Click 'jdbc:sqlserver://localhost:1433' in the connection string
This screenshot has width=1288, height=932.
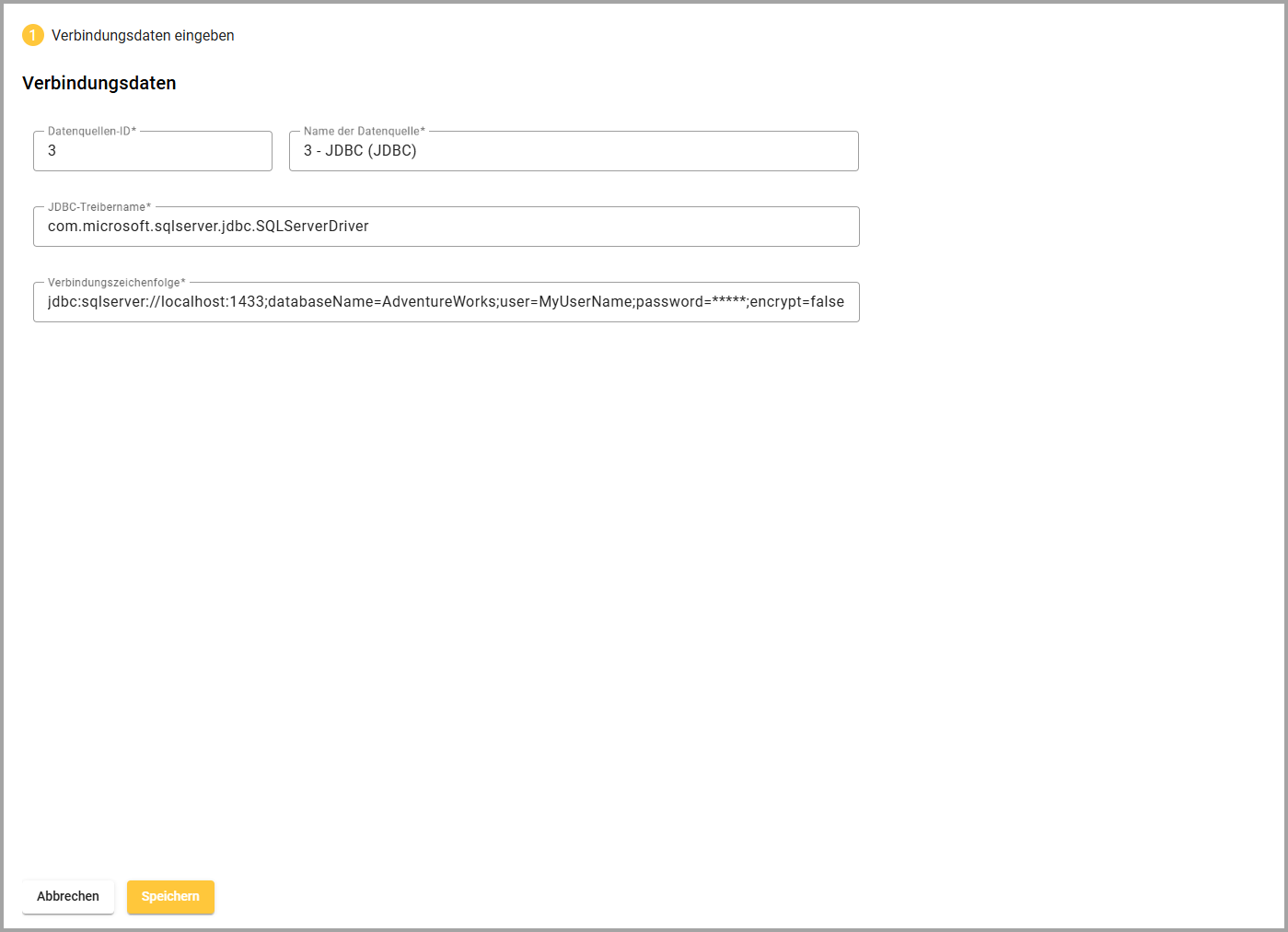[157, 302]
